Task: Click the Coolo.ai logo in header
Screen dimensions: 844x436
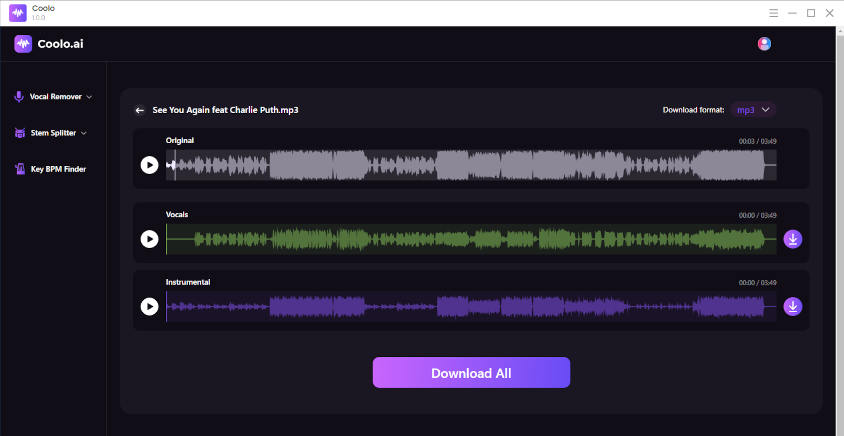Action: click(49, 44)
